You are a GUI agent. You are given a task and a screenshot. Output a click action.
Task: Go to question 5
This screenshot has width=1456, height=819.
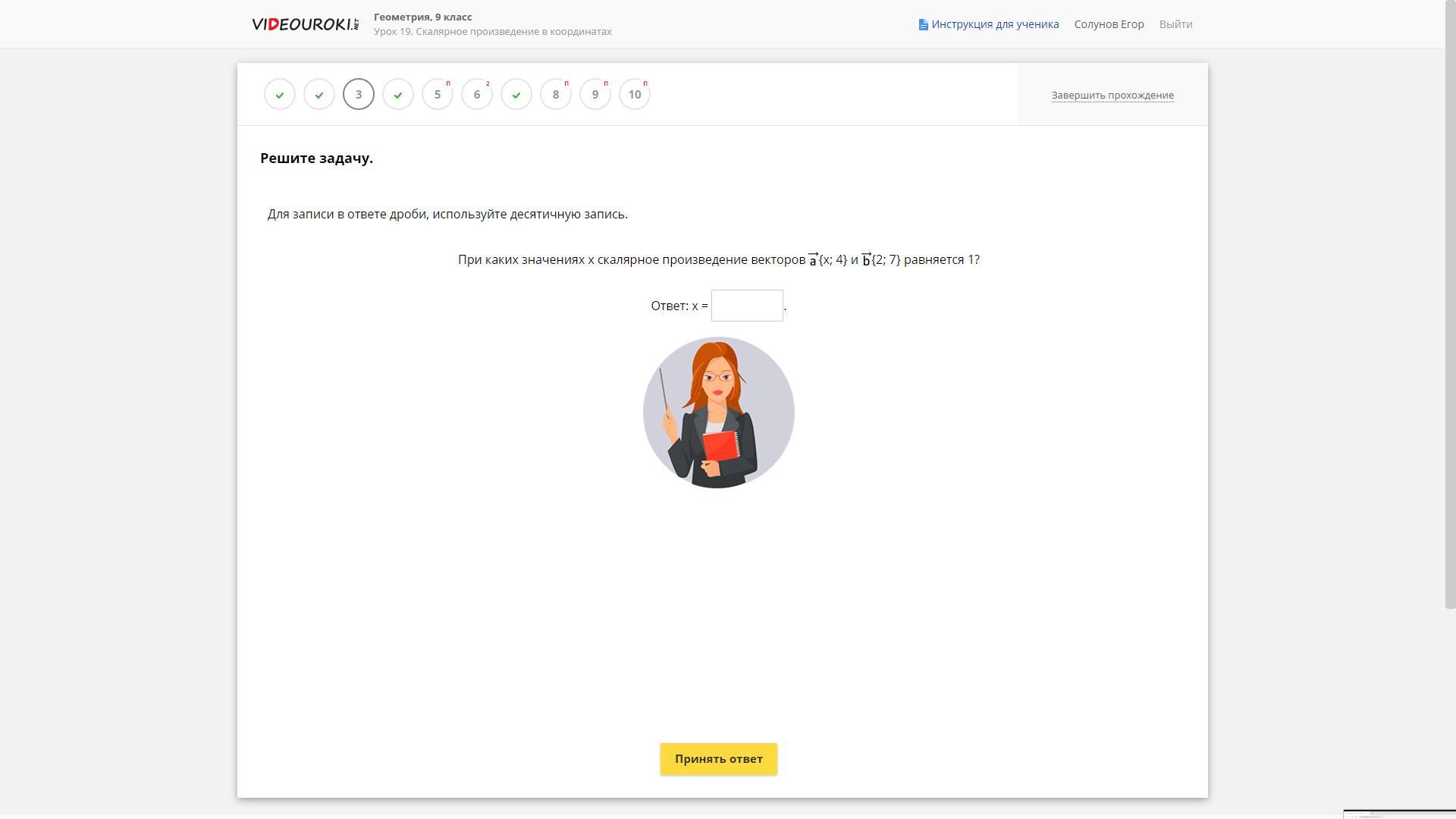point(438,95)
